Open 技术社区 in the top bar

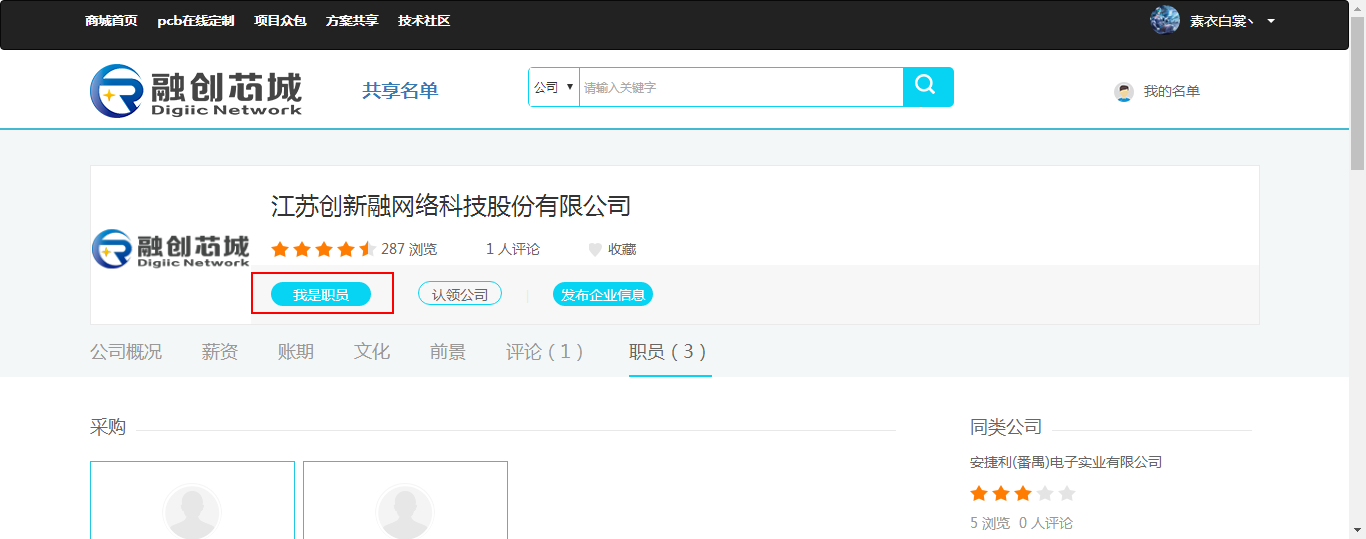pyautogui.click(x=424, y=21)
